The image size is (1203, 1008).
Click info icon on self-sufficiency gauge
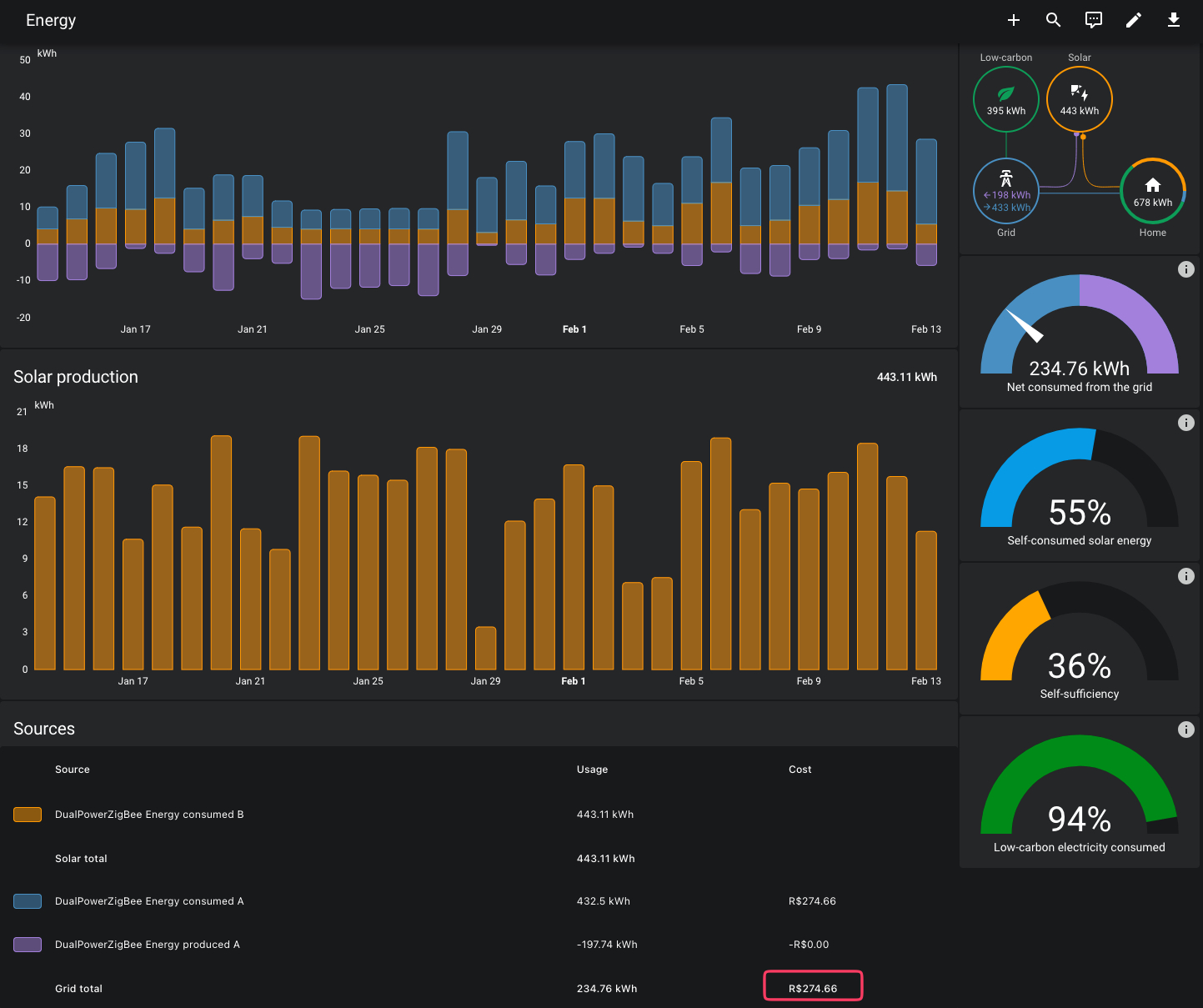tap(1185, 576)
